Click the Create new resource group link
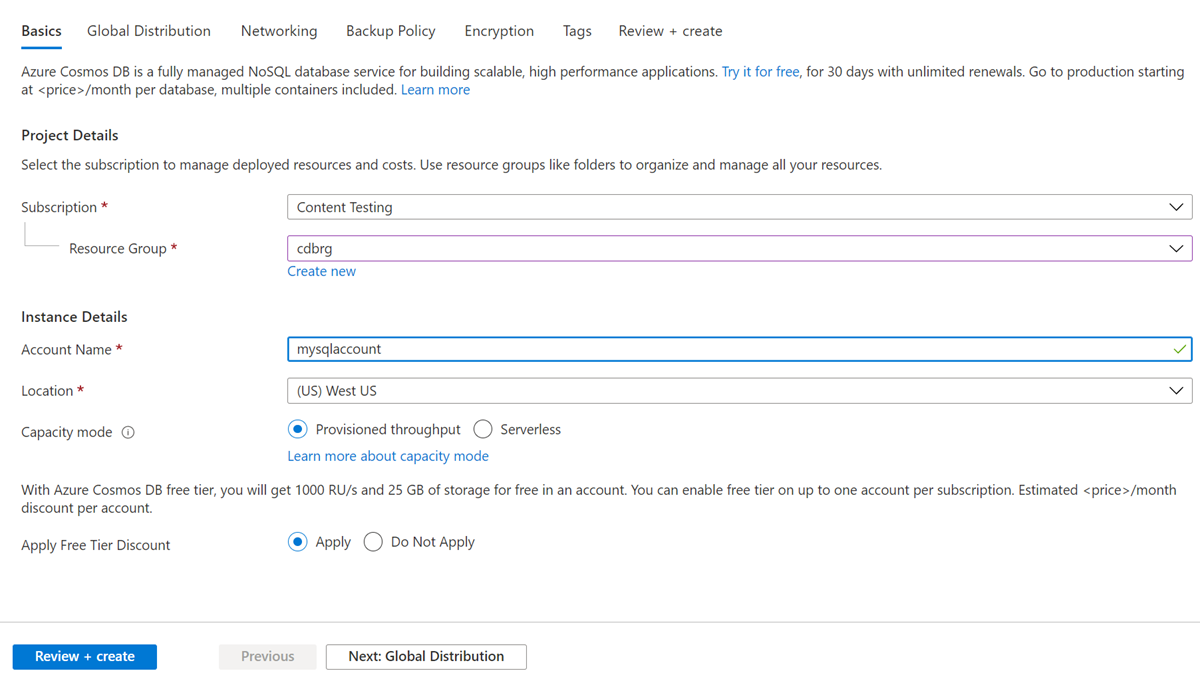This screenshot has height=679, width=1200. point(321,271)
